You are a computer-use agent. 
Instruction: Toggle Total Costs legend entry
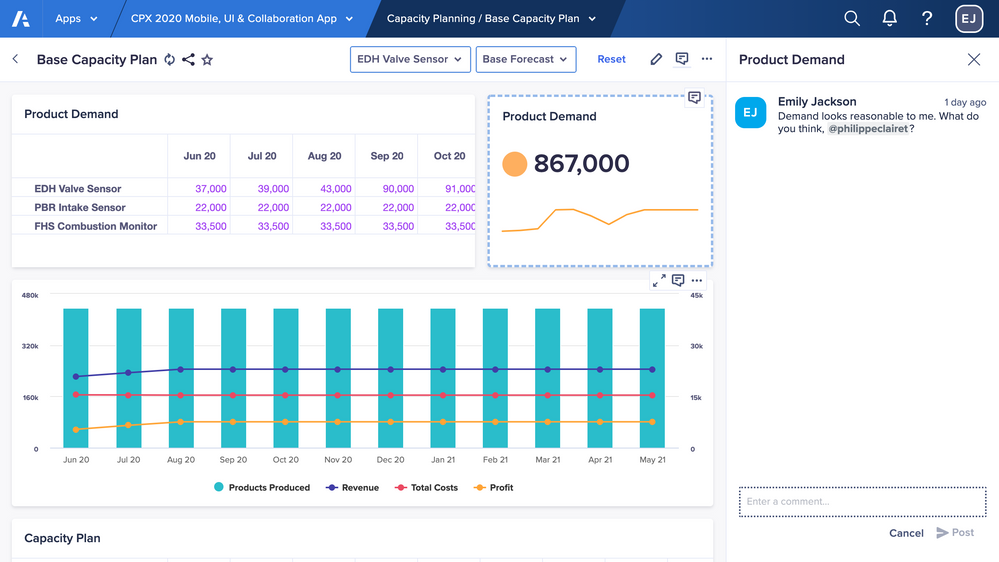426,488
